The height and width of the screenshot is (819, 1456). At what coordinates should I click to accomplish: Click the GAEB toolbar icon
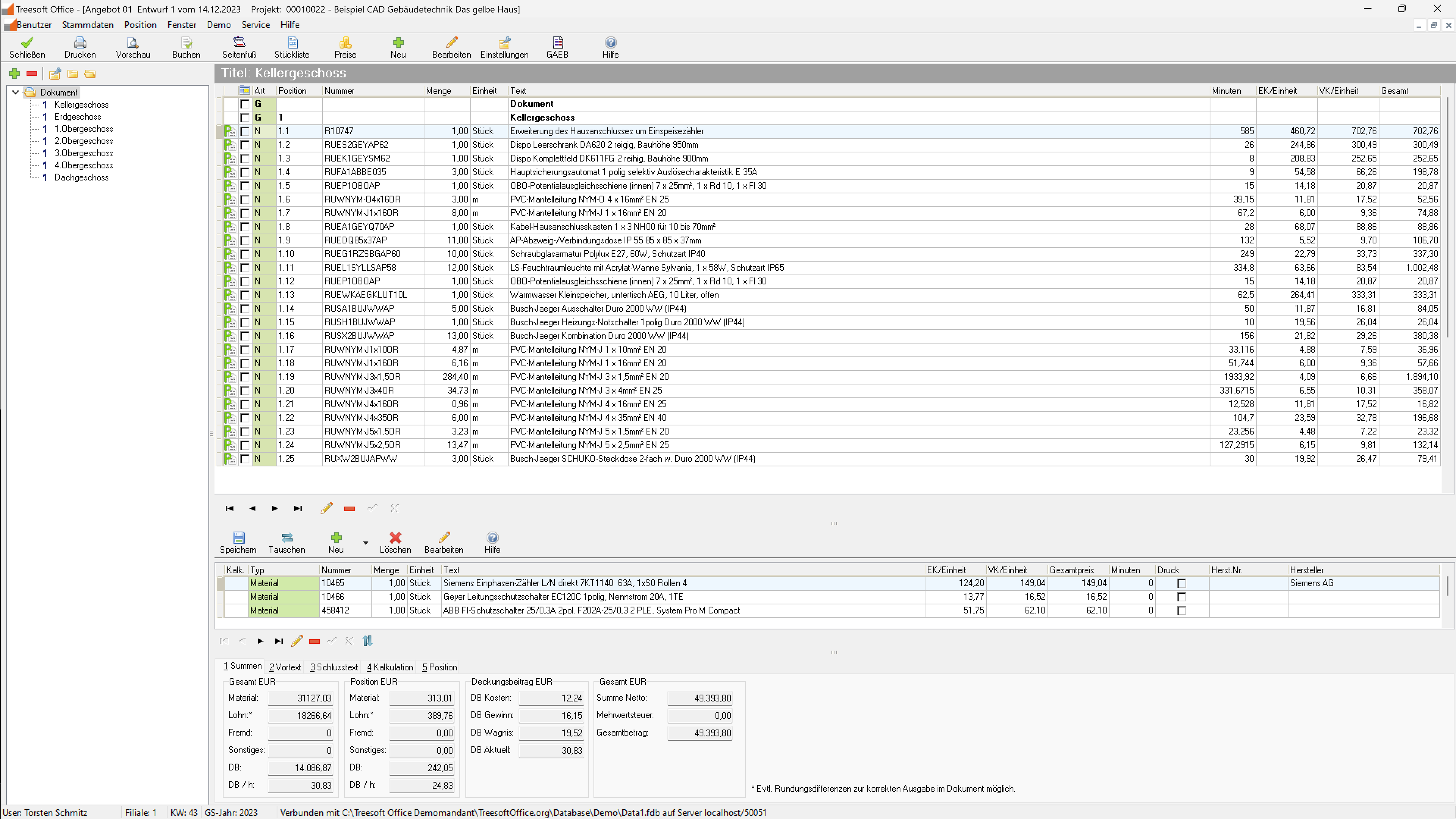point(557,42)
